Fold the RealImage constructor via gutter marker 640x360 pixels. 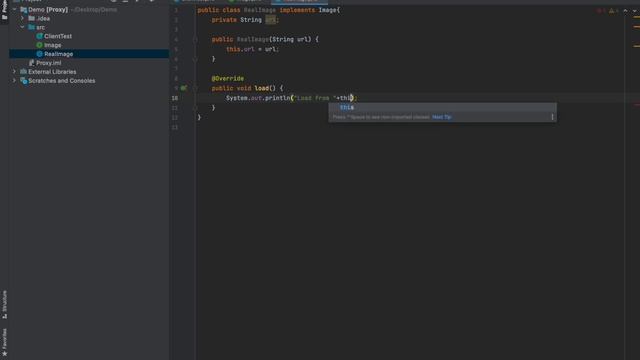195,40
